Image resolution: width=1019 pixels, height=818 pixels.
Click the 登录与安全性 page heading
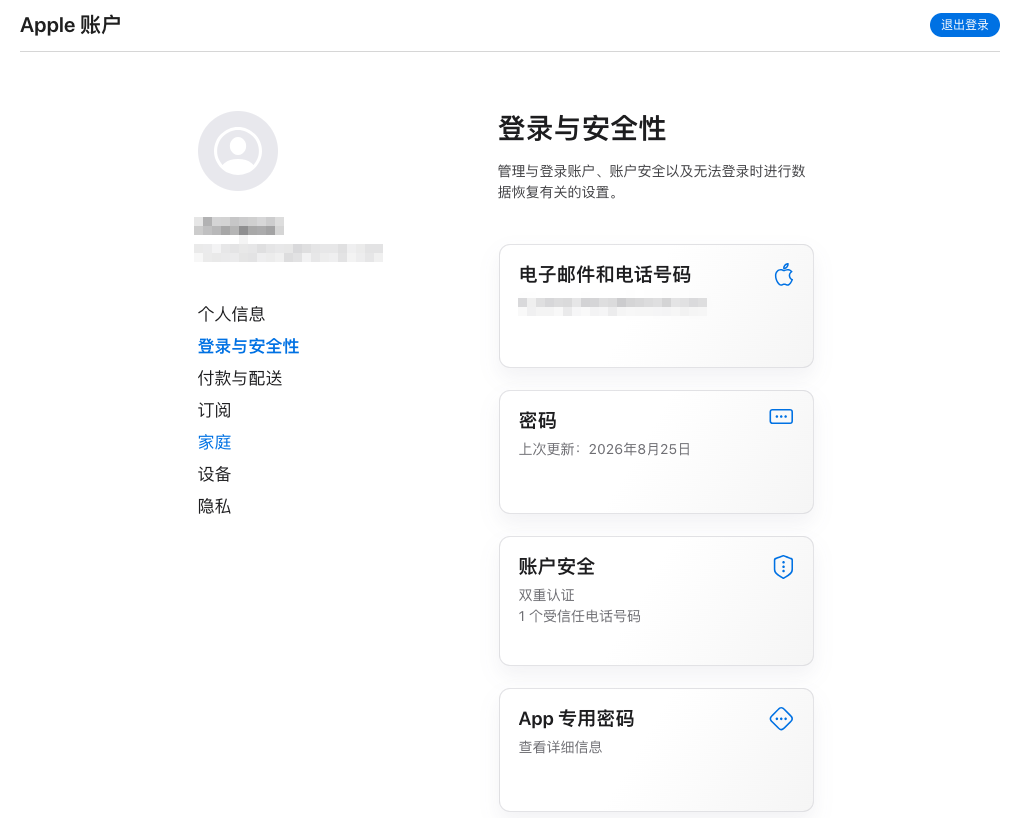click(x=582, y=128)
